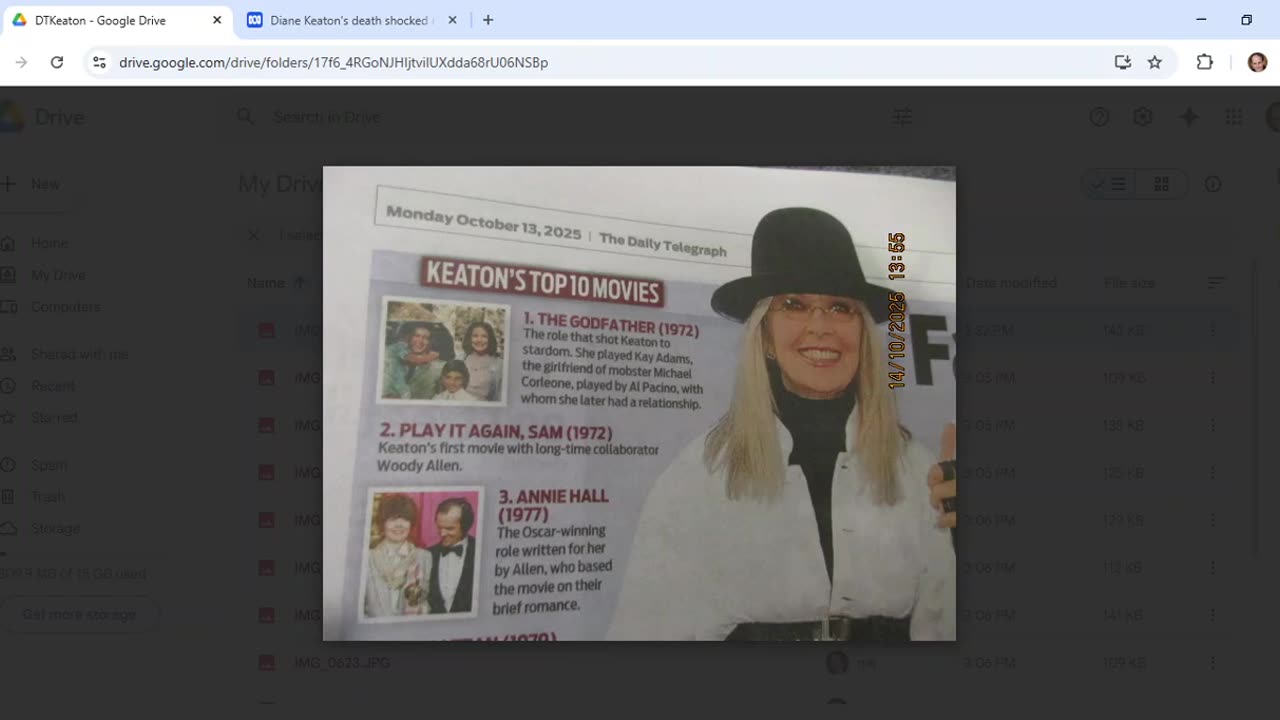Image resolution: width=1280 pixels, height=720 pixels.
Task: Show the view details info icon
Action: tap(1213, 184)
